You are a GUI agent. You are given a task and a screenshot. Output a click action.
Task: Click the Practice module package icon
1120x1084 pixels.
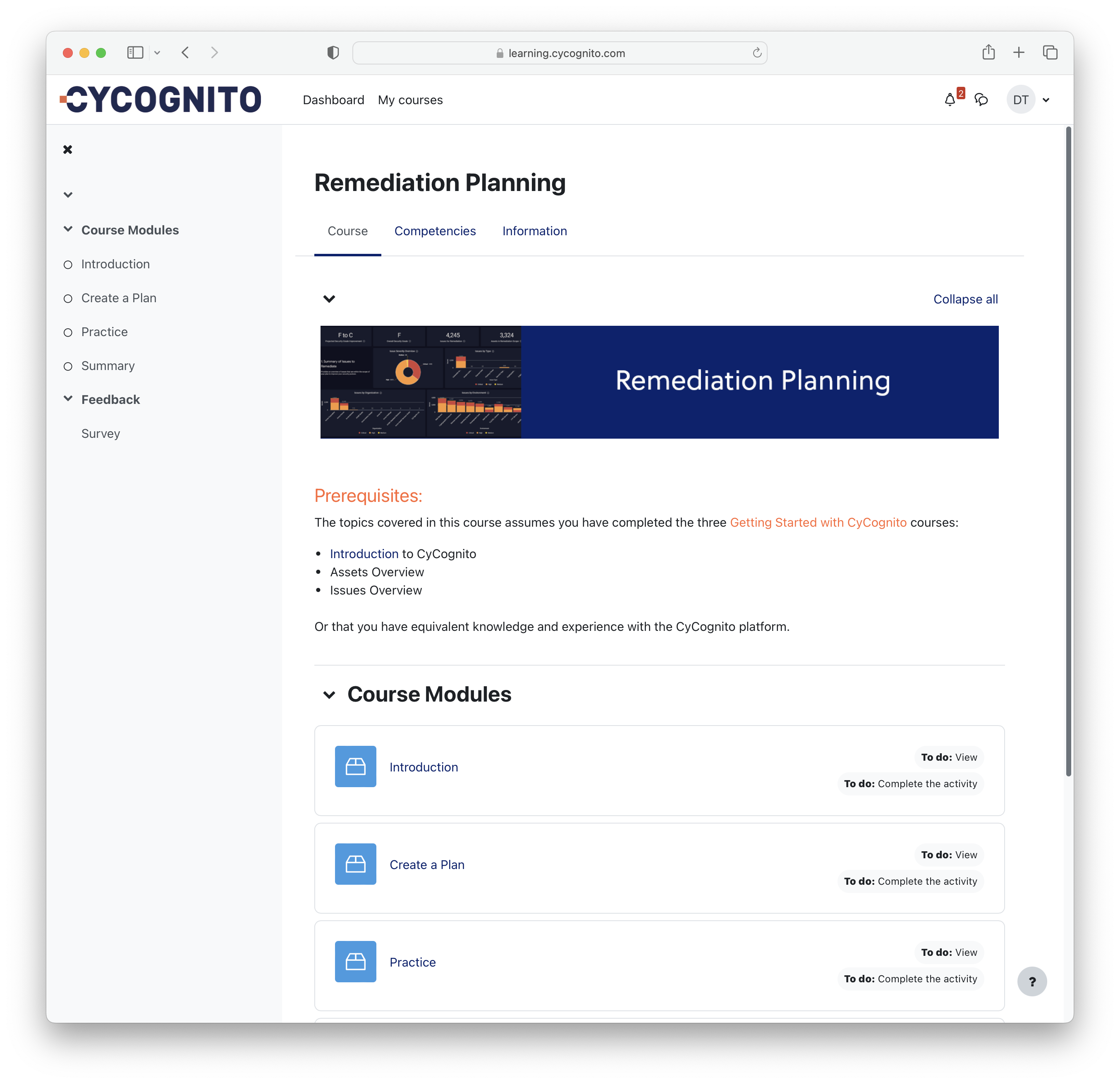[355, 962]
